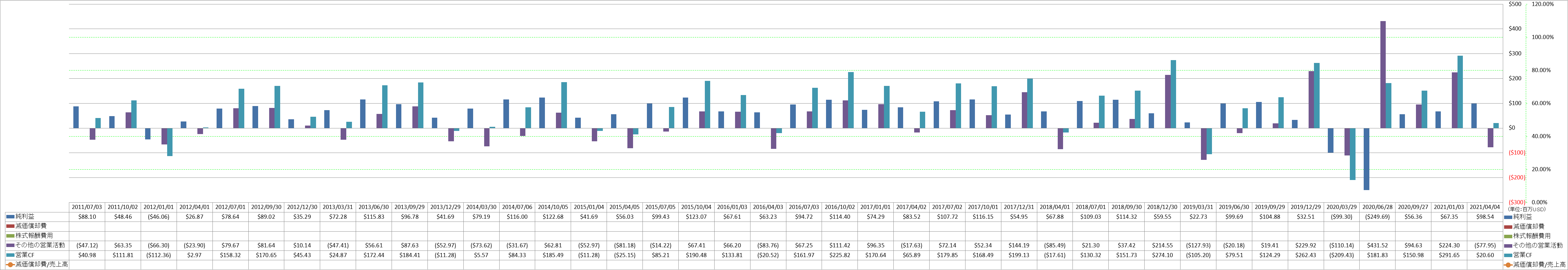
Task: Select the $274.10 cell
Action: [x=1163, y=255]
